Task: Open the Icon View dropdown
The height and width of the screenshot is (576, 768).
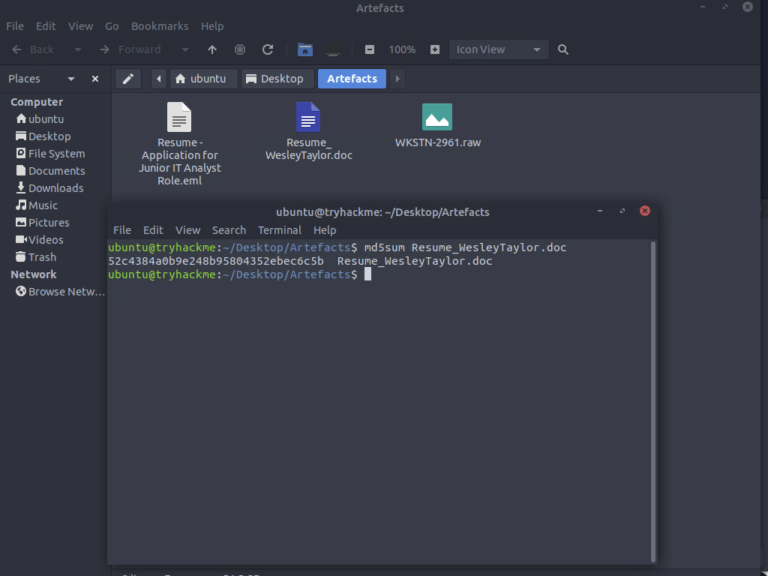Action: click(499, 49)
